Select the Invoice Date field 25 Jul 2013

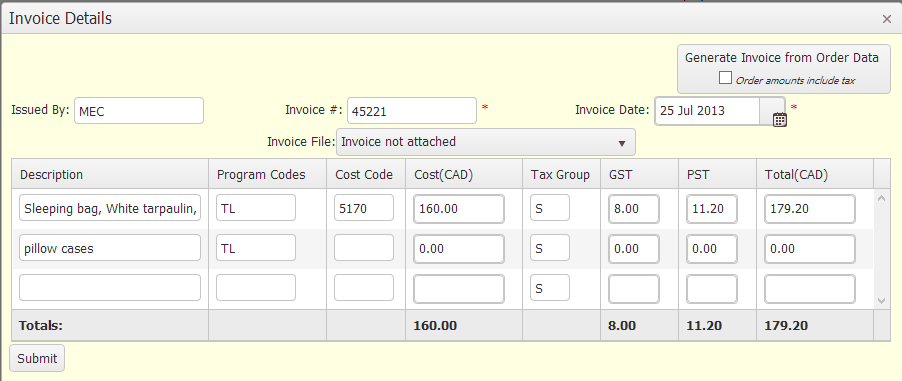tap(708, 111)
